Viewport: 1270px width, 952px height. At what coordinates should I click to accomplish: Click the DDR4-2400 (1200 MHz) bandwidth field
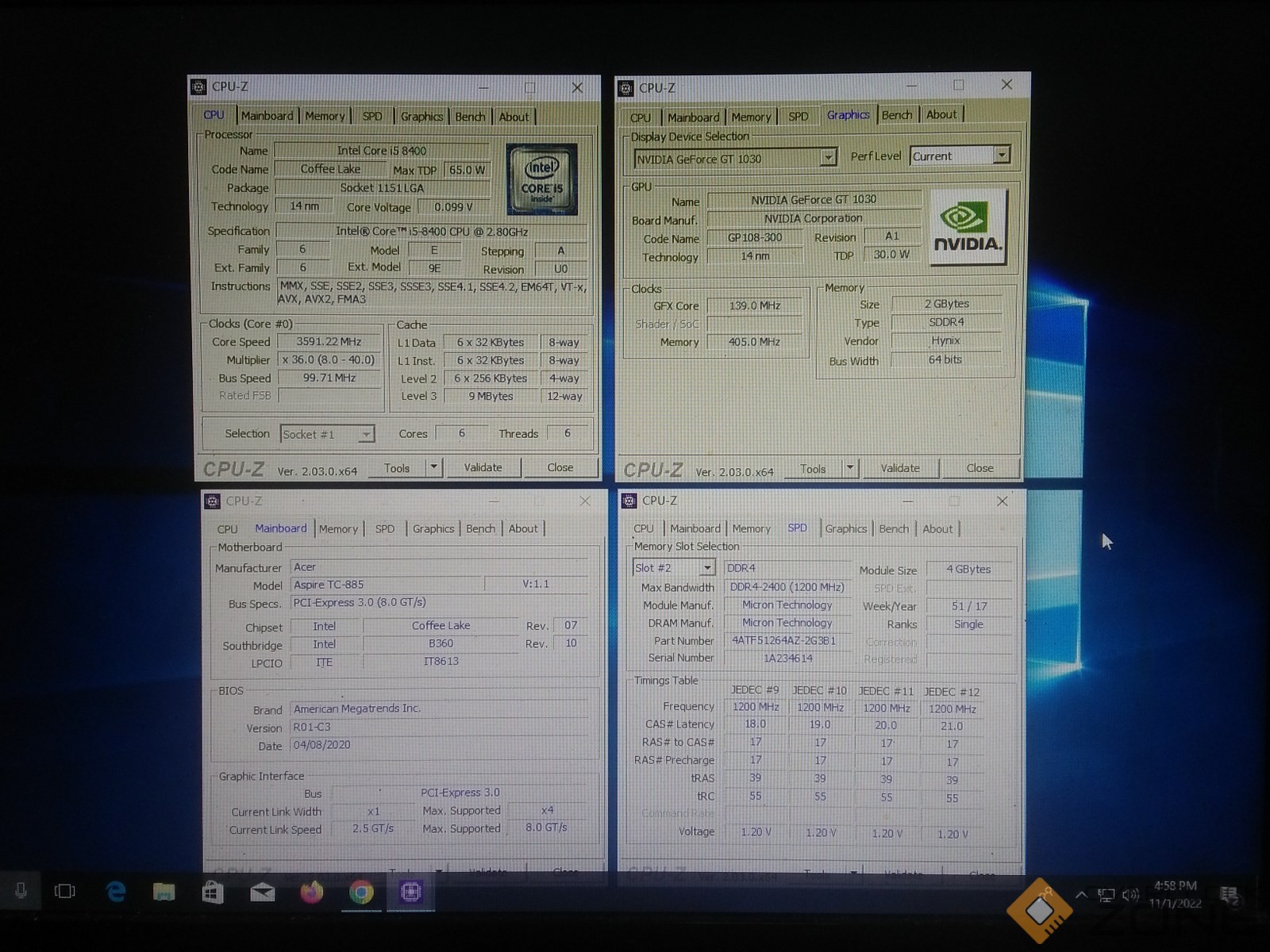[x=787, y=587]
